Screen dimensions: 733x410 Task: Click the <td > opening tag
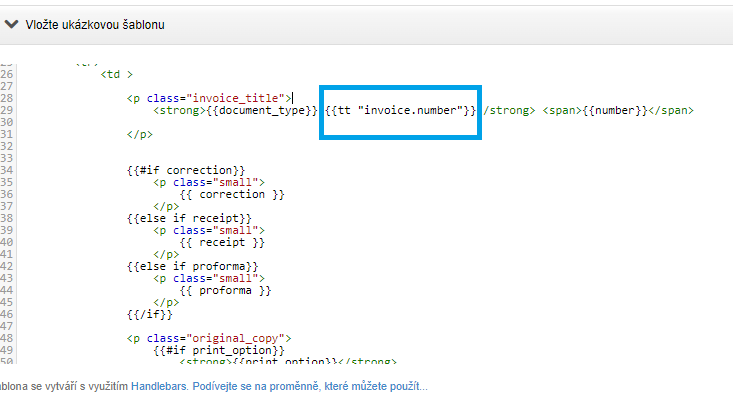pos(117,74)
